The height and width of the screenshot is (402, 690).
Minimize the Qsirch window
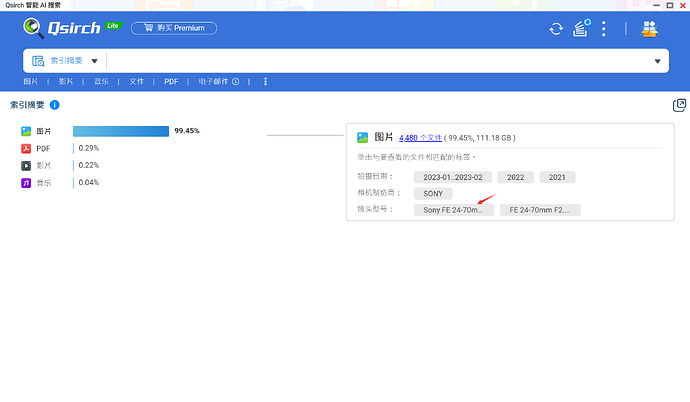click(x=657, y=5)
